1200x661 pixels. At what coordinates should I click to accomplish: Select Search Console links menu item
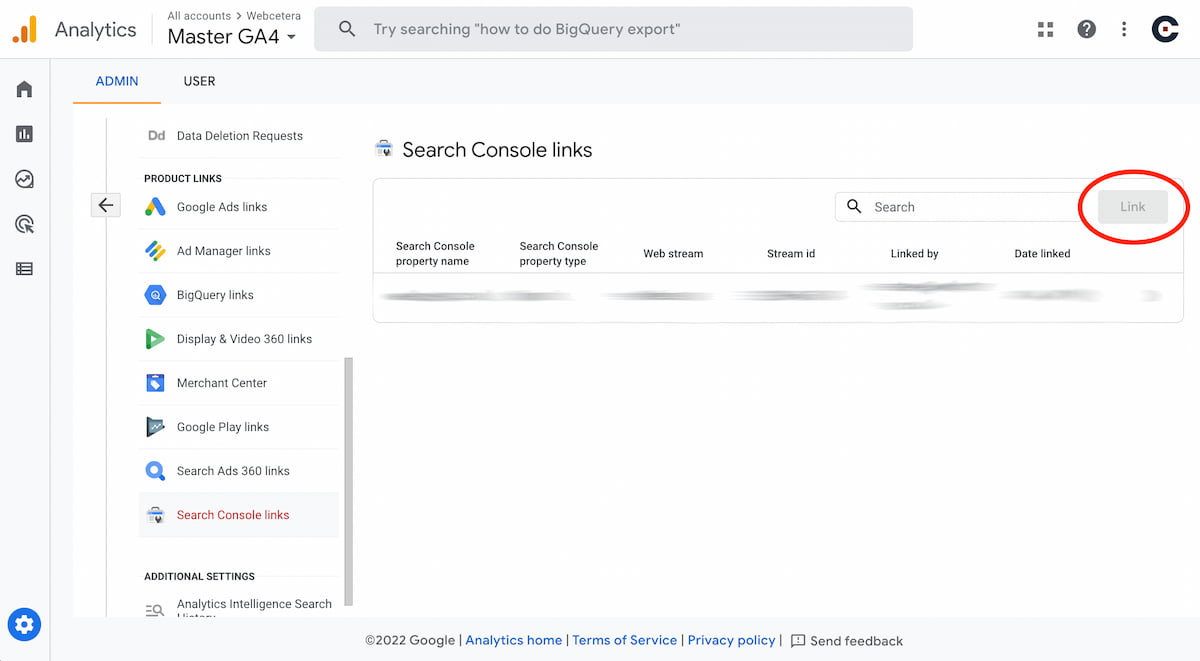pos(239,515)
